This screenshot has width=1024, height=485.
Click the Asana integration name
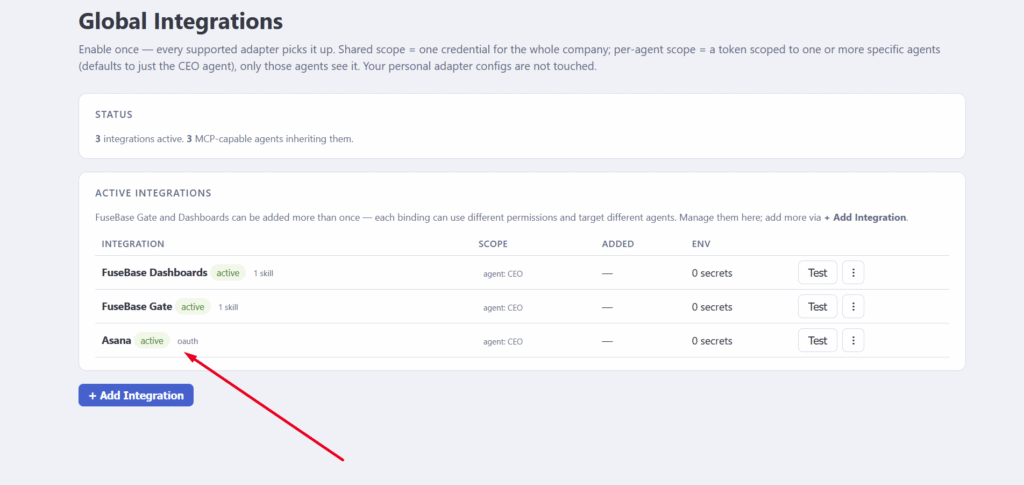116,340
